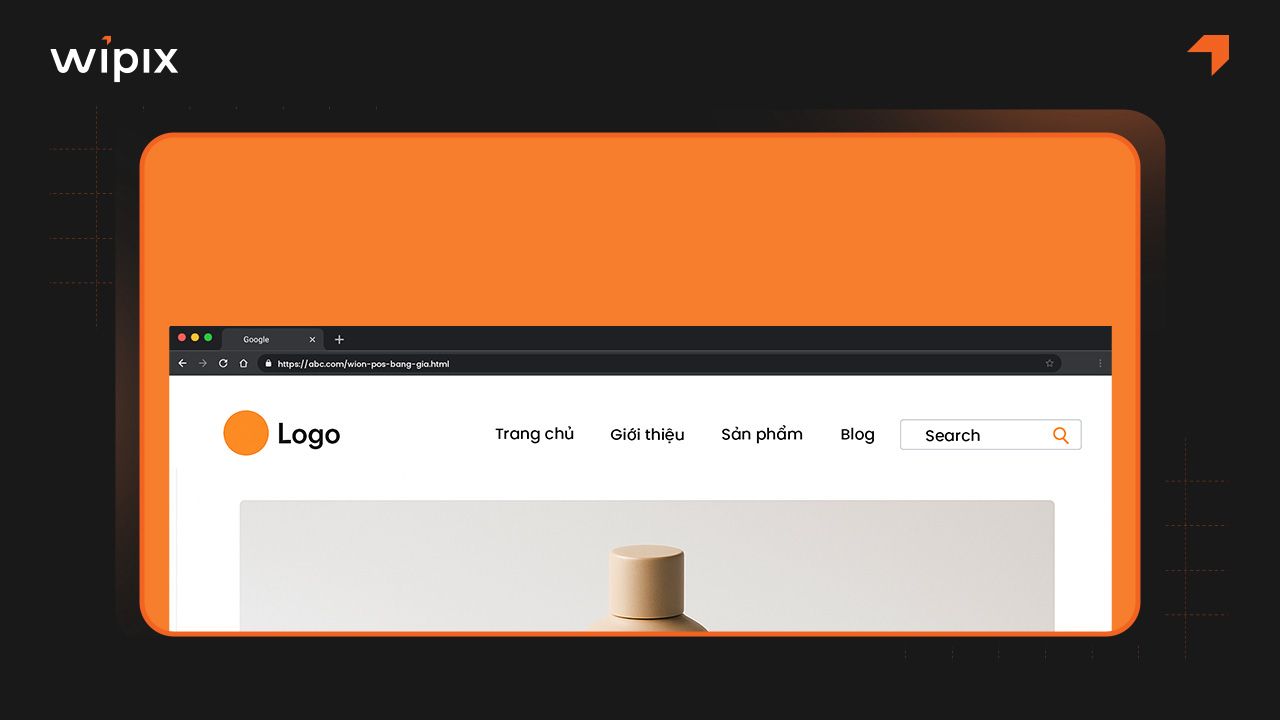The image size is (1280, 720).
Task: Open the browser's three-dot menu
Action: [1100, 363]
